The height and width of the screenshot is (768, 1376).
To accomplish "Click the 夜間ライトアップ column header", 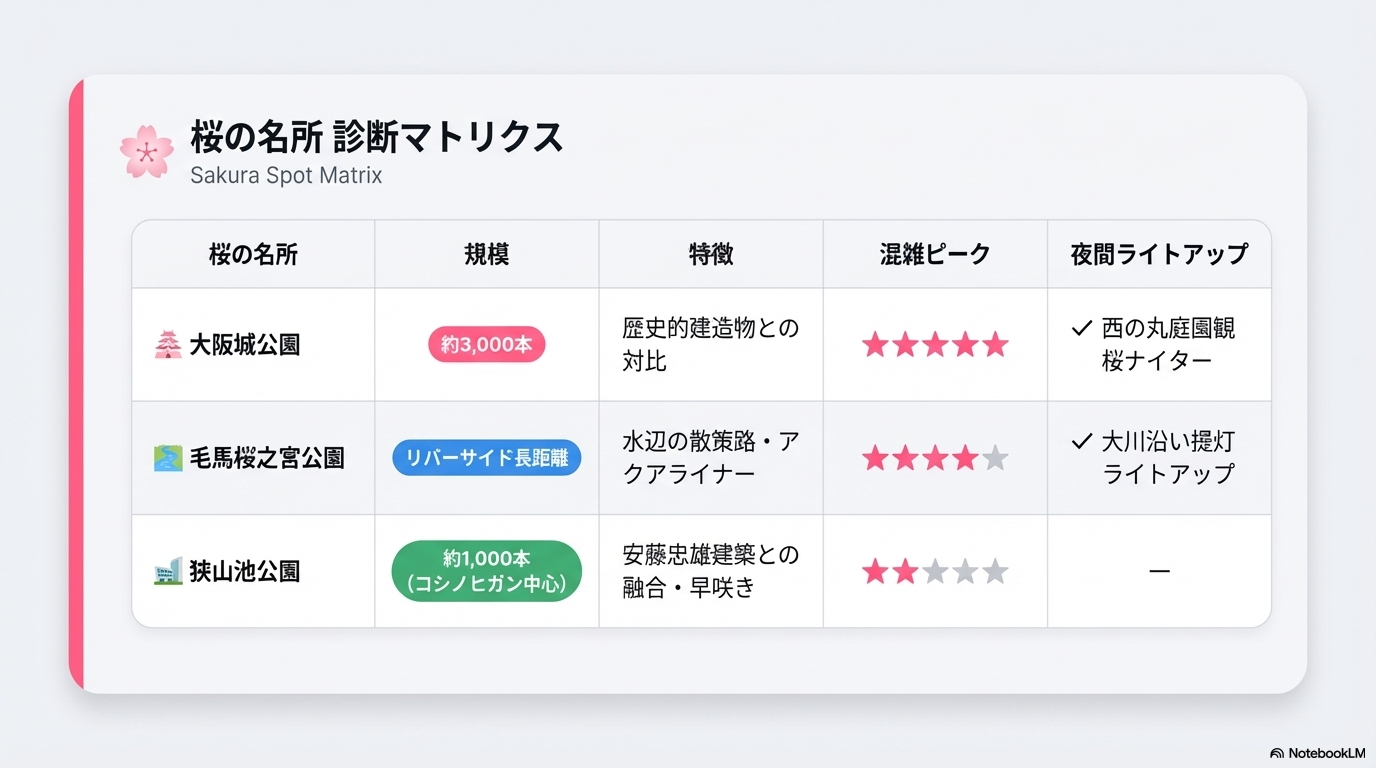I will click(1159, 254).
